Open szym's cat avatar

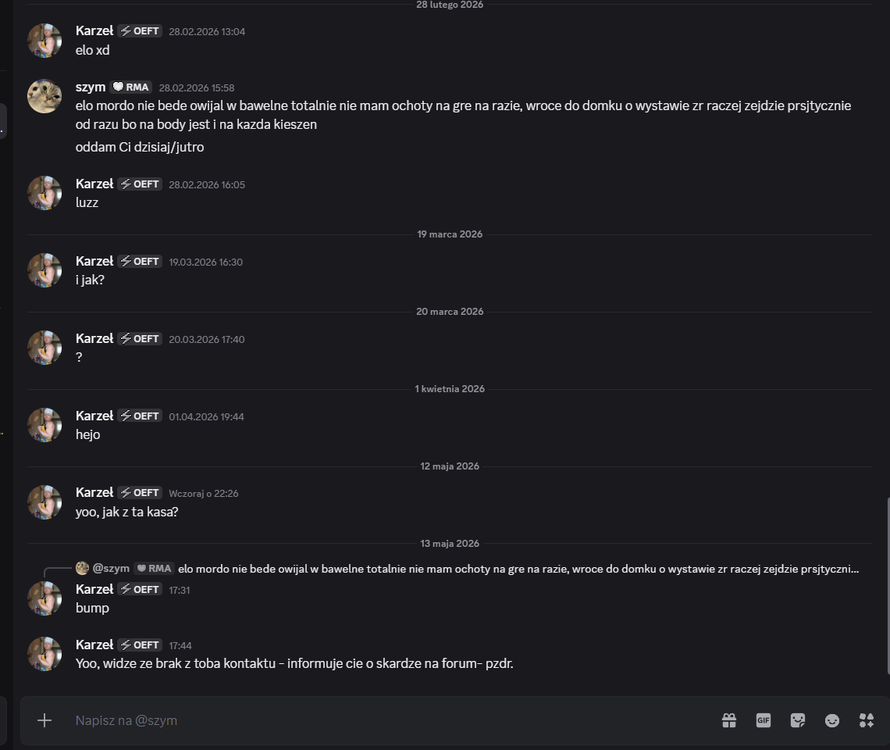pyautogui.click(x=44, y=96)
